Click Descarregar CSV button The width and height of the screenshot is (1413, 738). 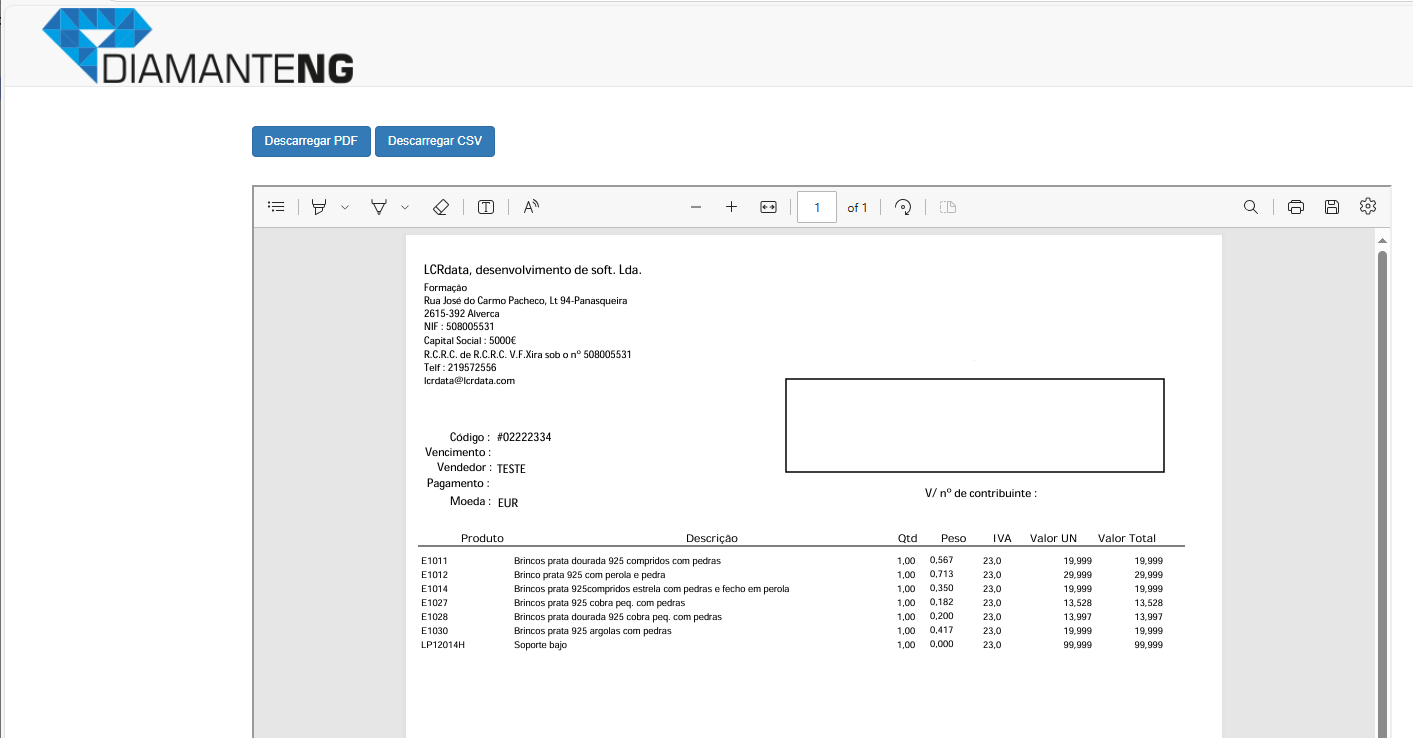[435, 141]
